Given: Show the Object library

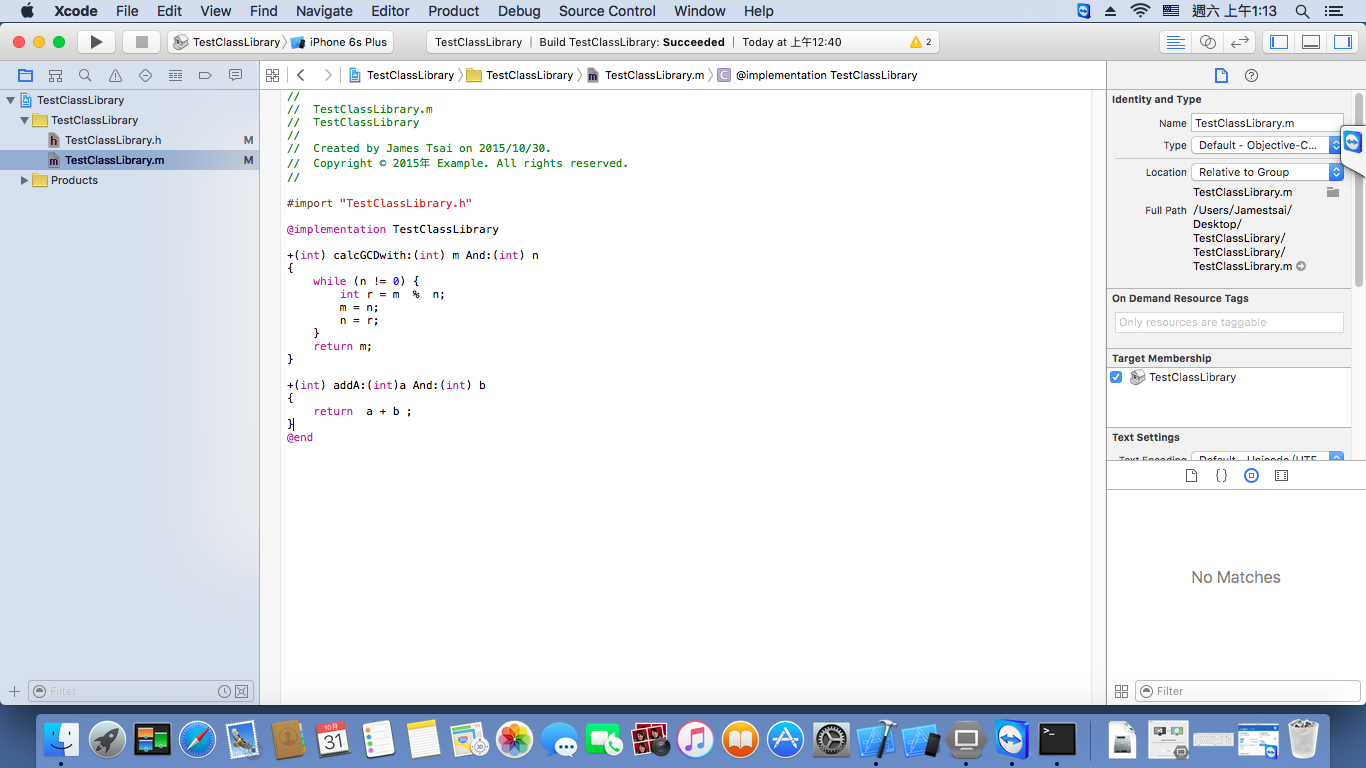Looking at the screenshot, I should 1251,476.
